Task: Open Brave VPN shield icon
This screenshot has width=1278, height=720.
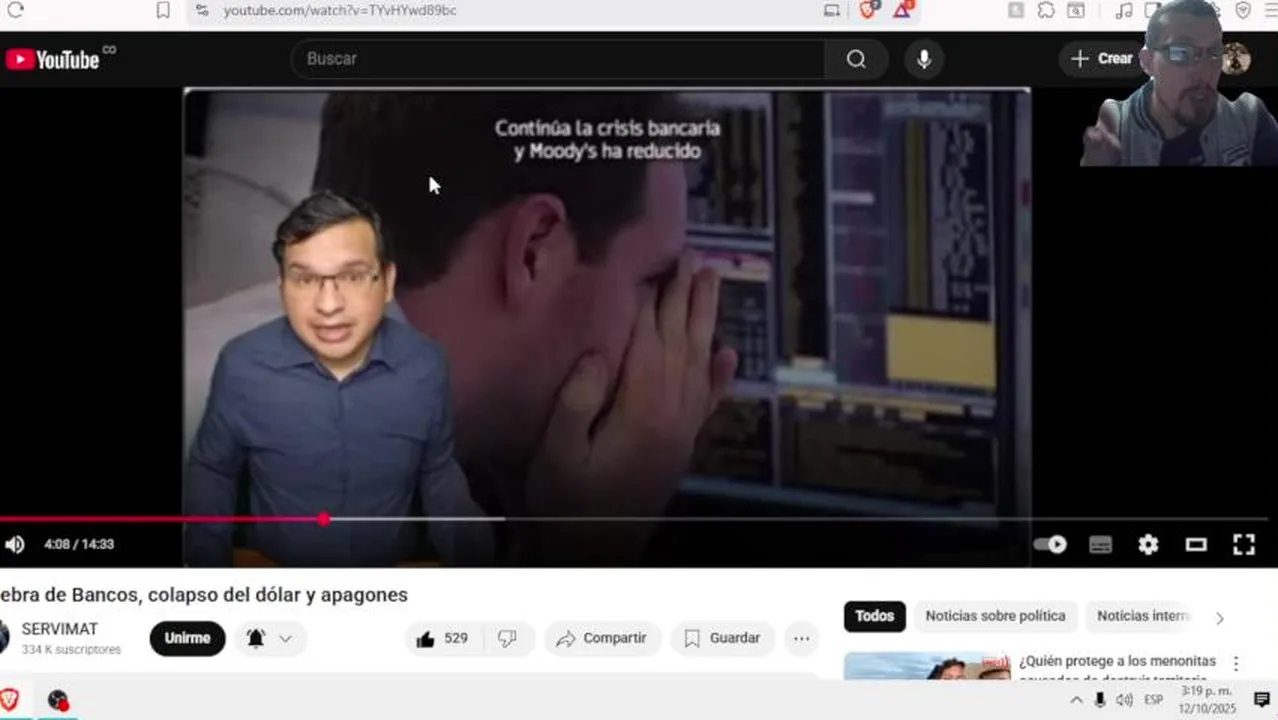Action: [1243, 10]
